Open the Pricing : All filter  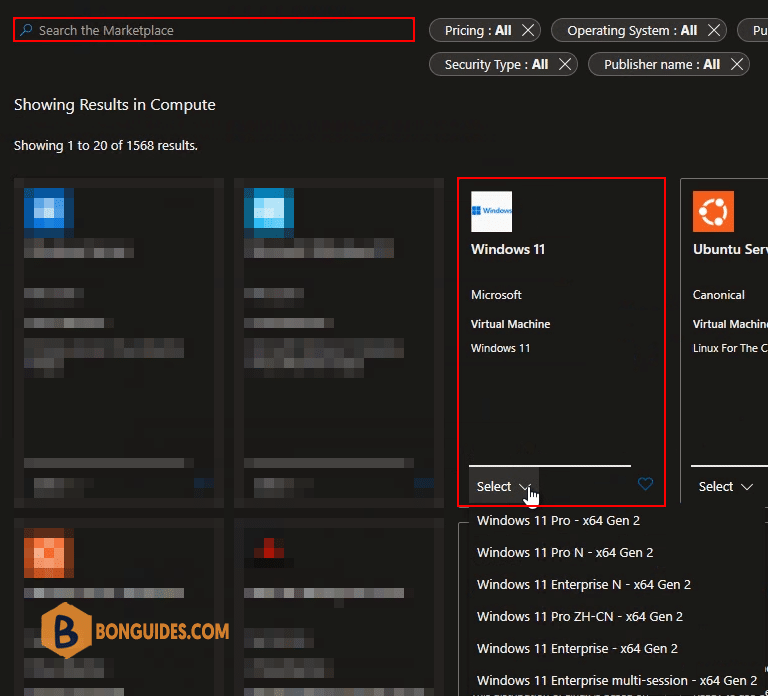coord(478,30)
